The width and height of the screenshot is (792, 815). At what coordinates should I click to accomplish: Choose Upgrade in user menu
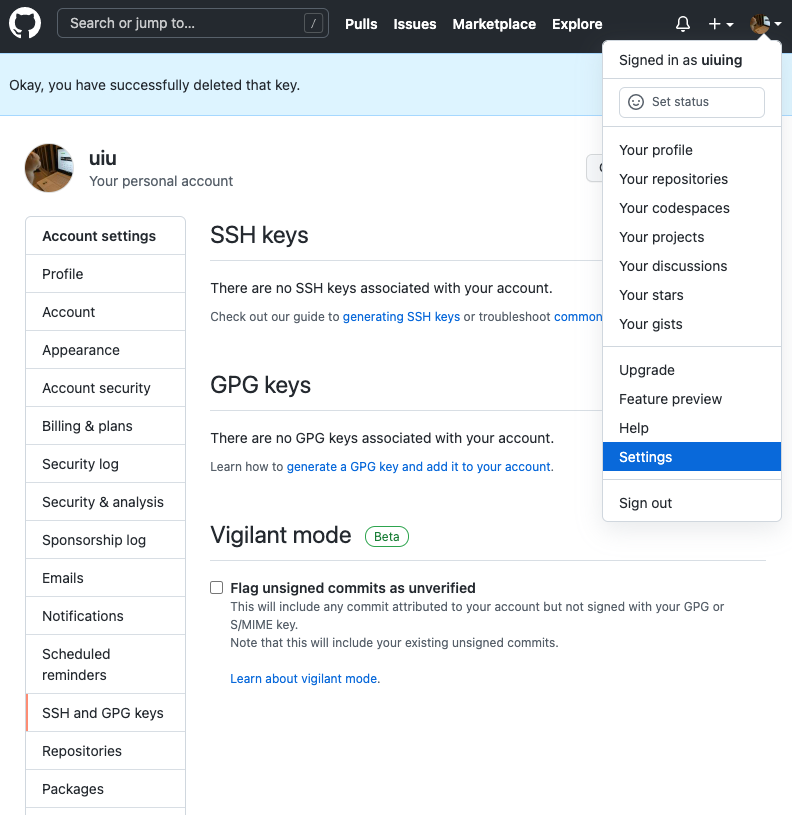coord(692,371)
